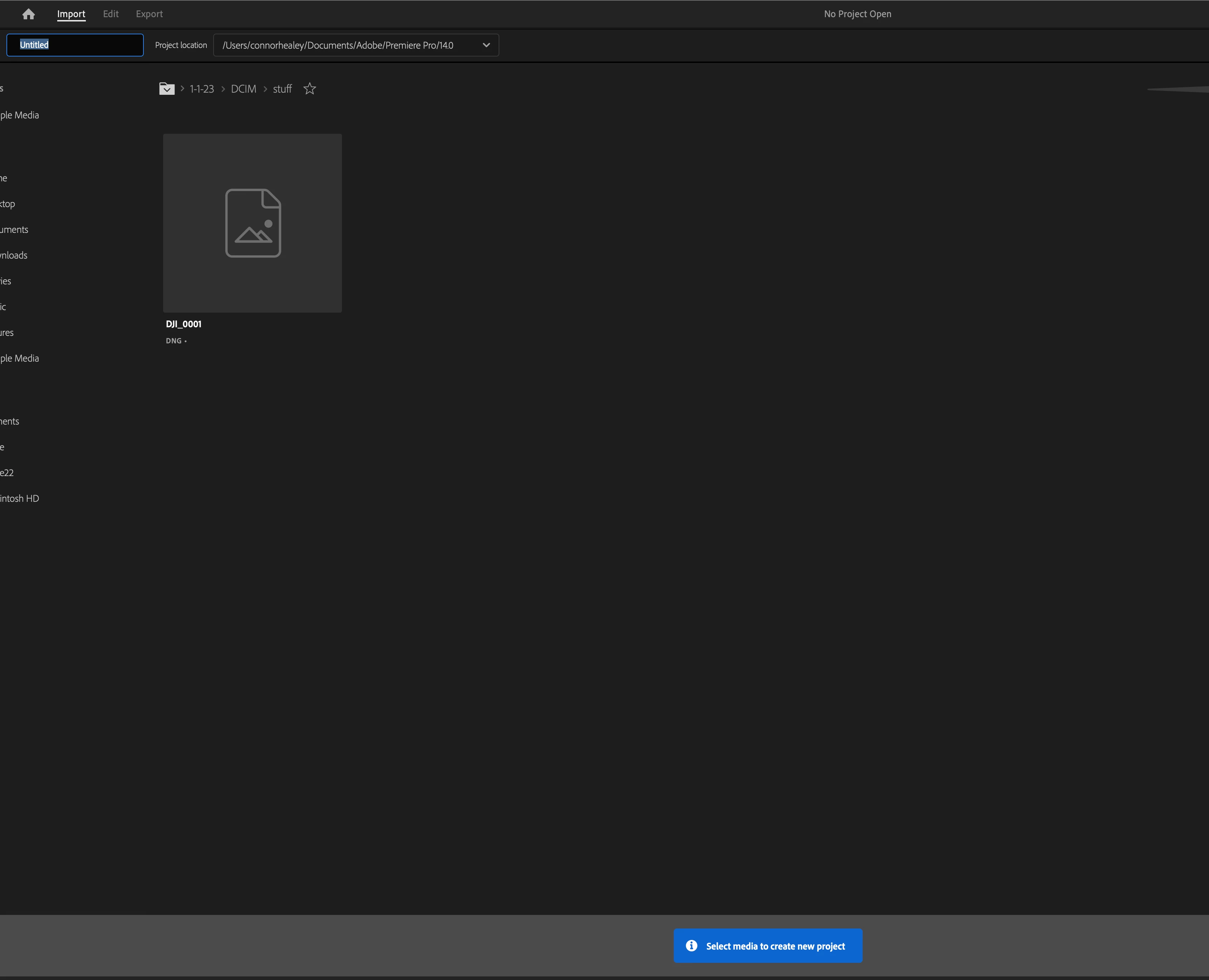This screenshot has height=980, width=1209.
Task: Click the Untitled project name field
Action: coord(75,45)
